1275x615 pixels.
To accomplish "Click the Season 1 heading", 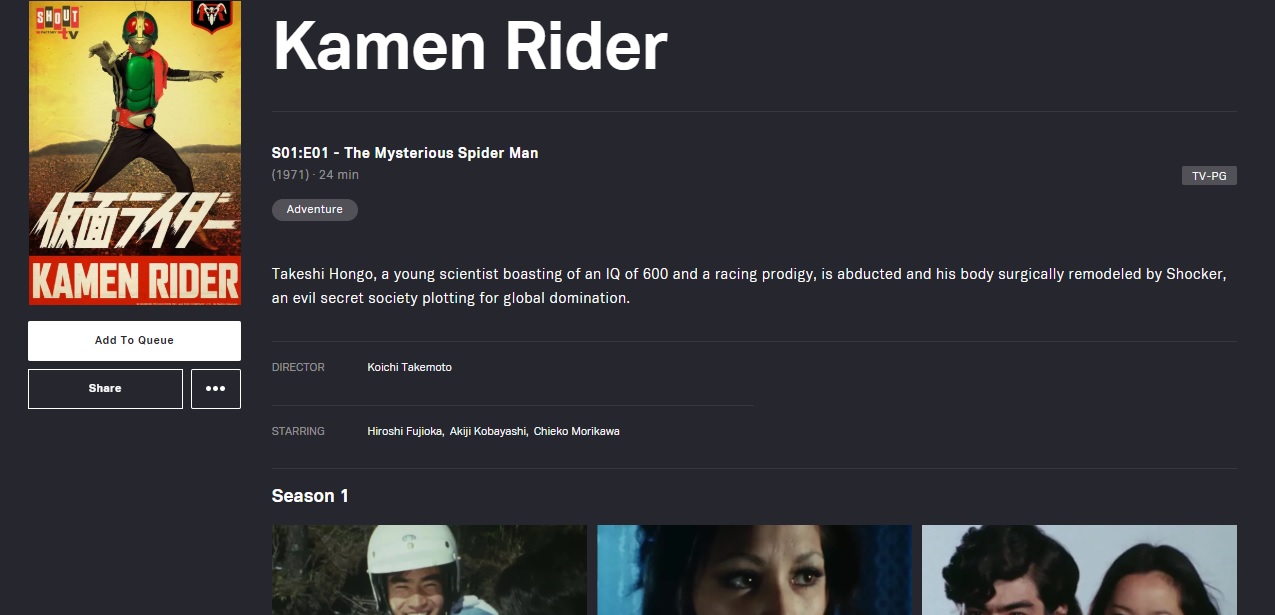I will [x=310, y=496].
